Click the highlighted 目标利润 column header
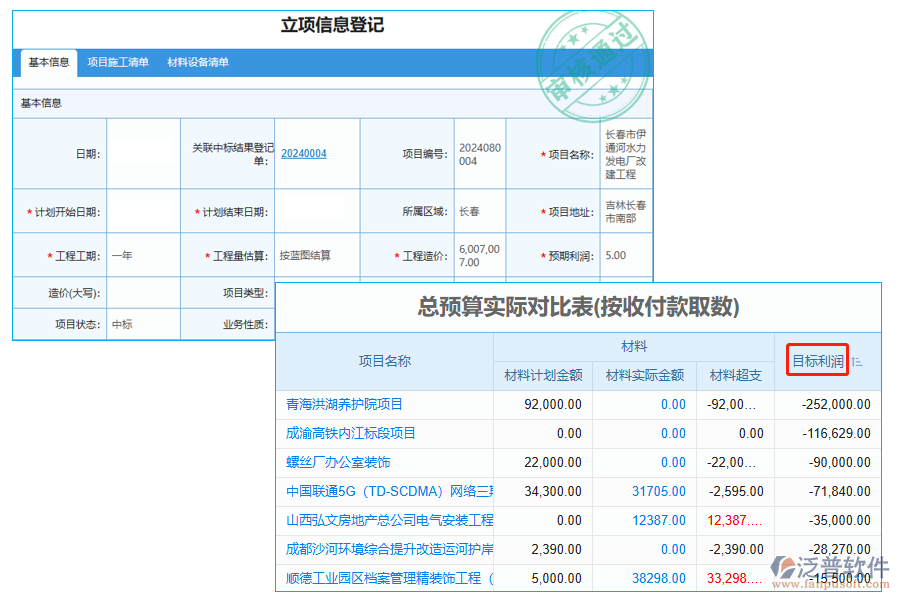This screenshot has width=900, height=600. (x=816, y=361)
